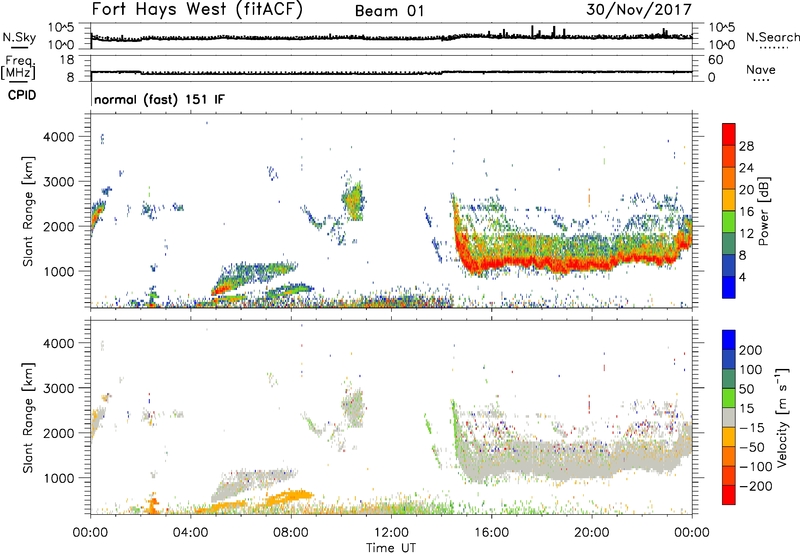Click the power panel 'Slant Range [km]' label

click(28, 211)
